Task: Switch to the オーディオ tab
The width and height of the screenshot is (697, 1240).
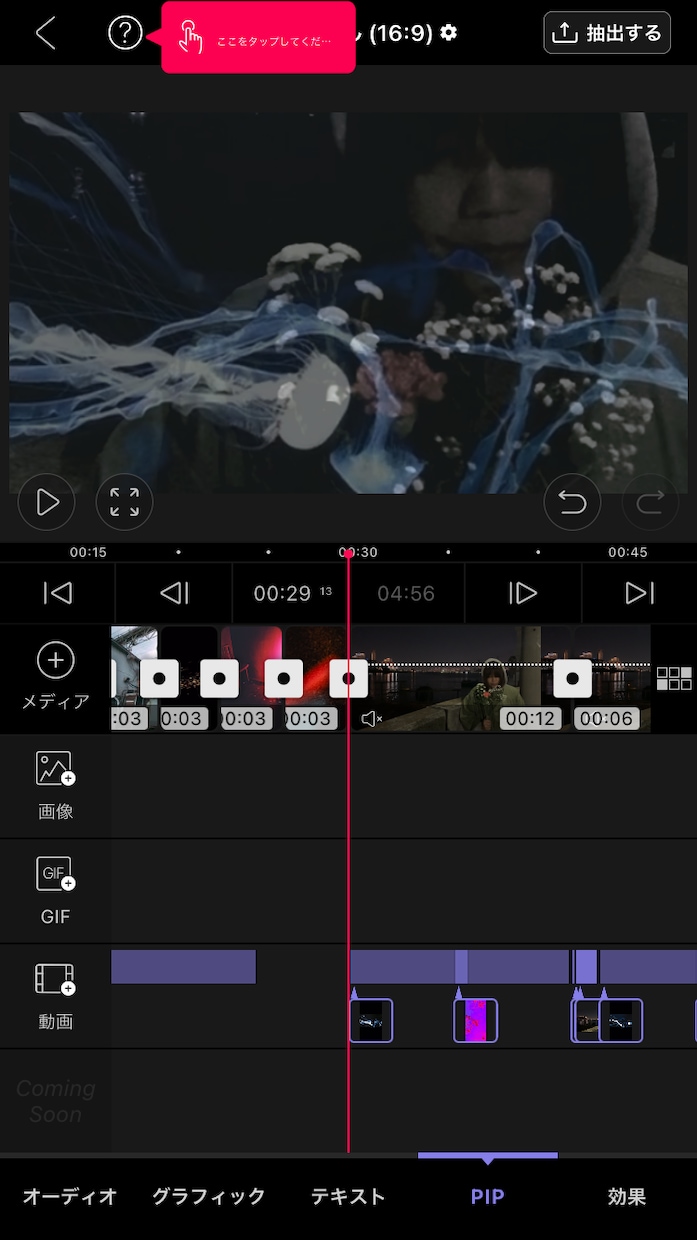Action: (70, 1196)
